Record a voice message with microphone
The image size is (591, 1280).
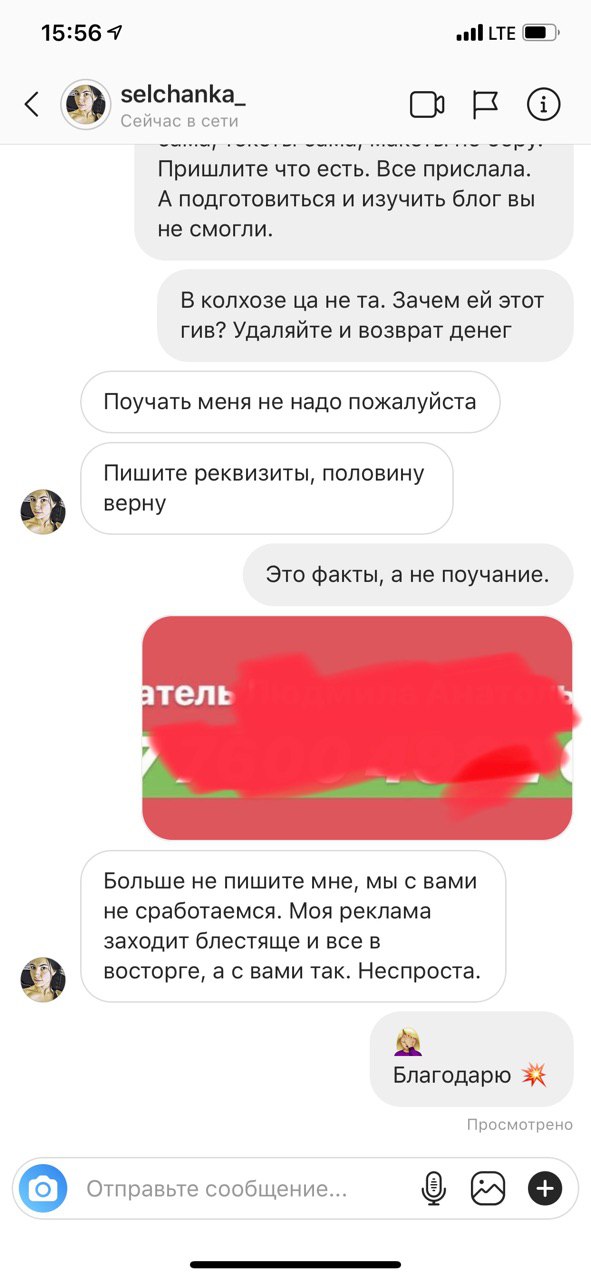tap(434, 1188)
